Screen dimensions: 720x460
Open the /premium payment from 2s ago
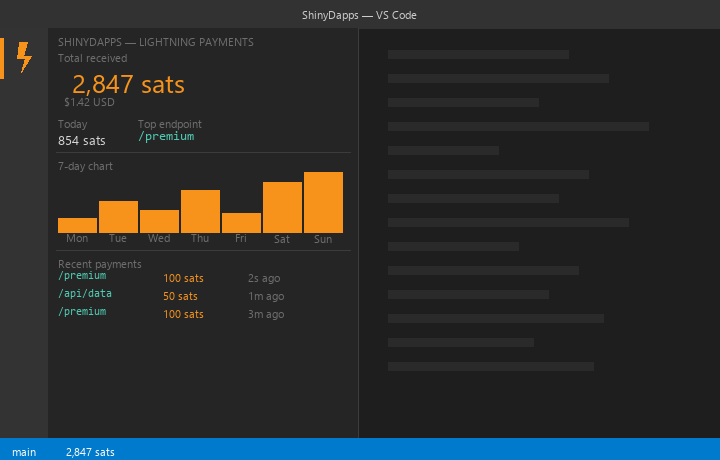pyautogui.click(x=82, y=275)
